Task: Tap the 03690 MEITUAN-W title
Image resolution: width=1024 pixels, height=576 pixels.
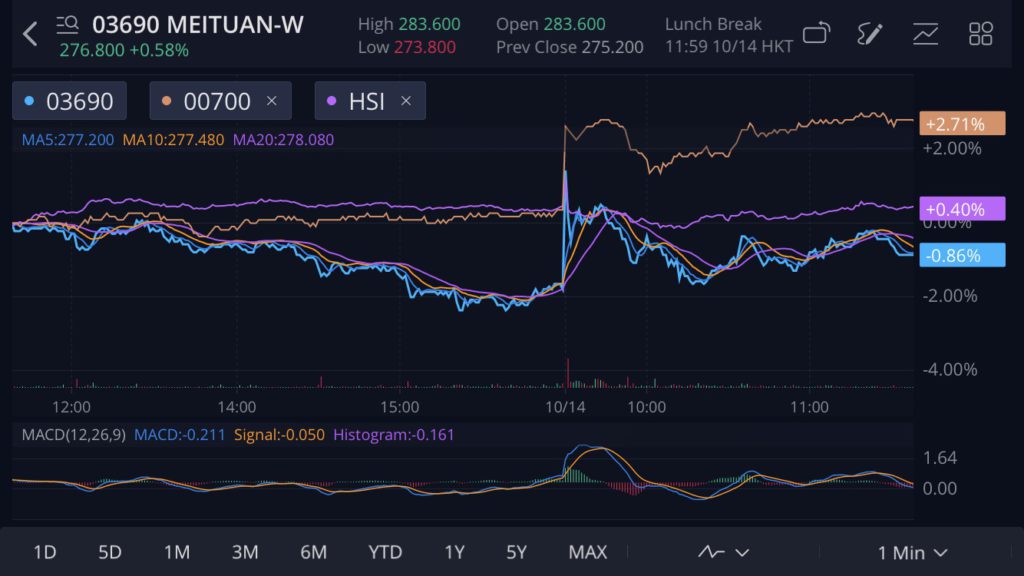Action: 198,25
